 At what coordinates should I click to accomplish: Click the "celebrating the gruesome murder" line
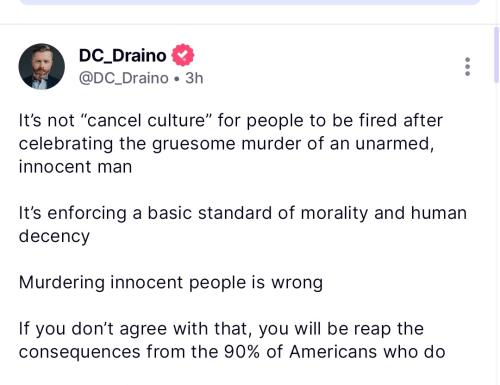coord(226,144)
